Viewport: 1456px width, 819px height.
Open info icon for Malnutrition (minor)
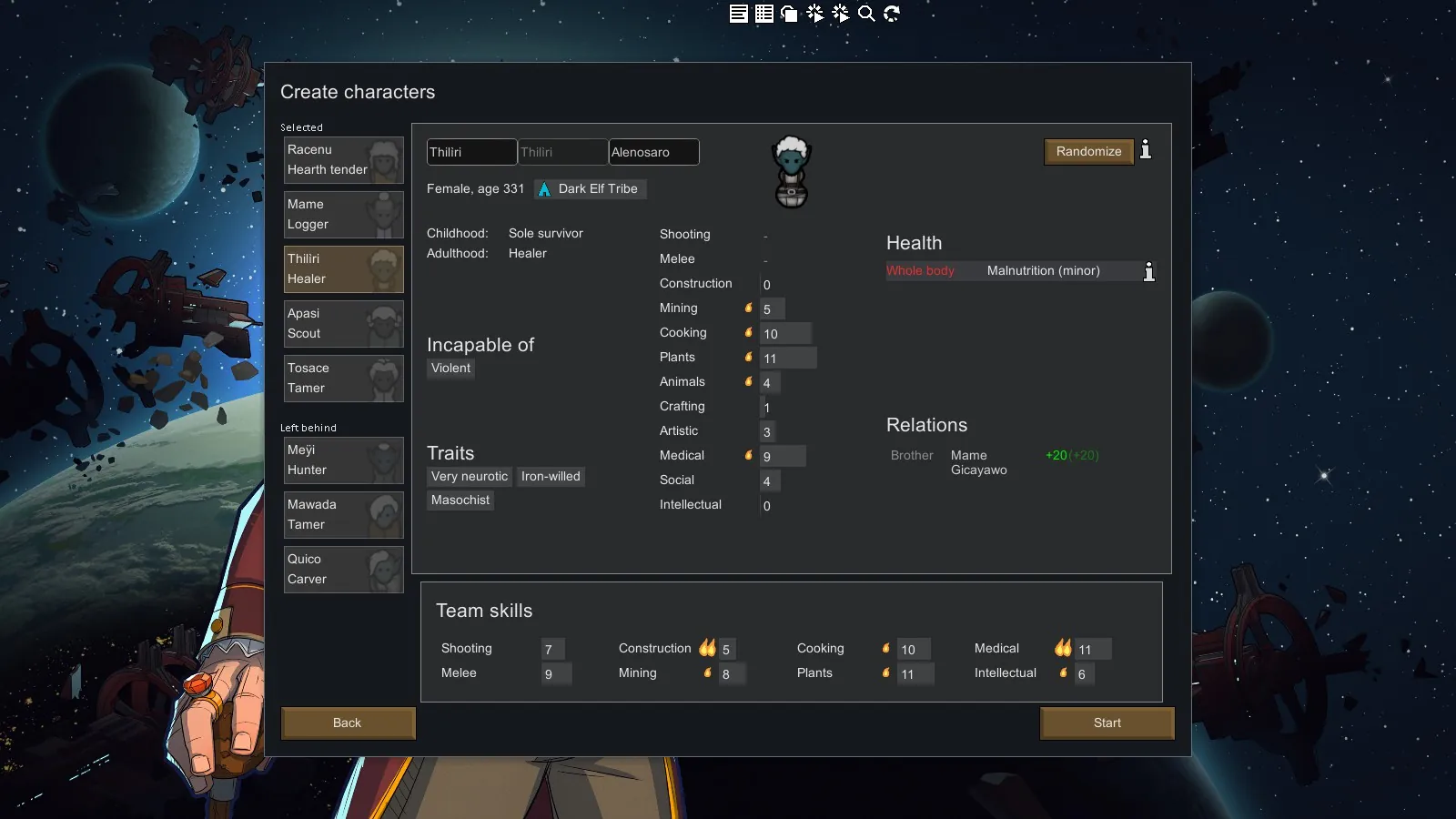click(1148, 271)
